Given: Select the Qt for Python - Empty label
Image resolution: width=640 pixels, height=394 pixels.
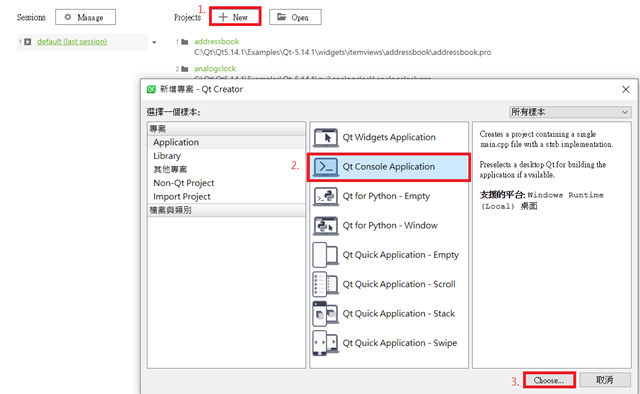Looking at the screenshot, I should (386, 196).
